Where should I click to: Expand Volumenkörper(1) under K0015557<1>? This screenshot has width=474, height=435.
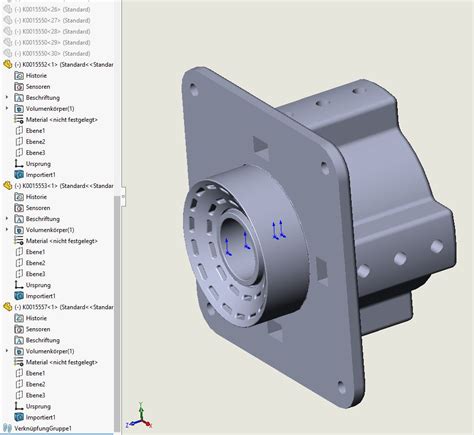click(7, 351)
